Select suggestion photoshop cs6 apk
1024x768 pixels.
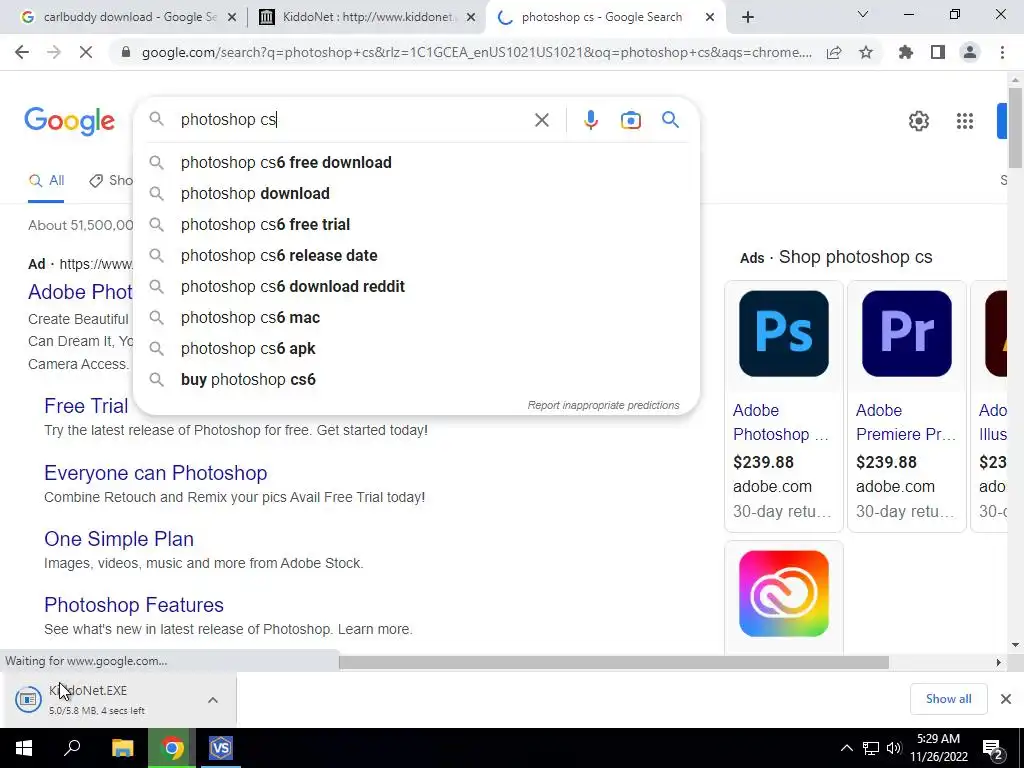pos(248,349)
